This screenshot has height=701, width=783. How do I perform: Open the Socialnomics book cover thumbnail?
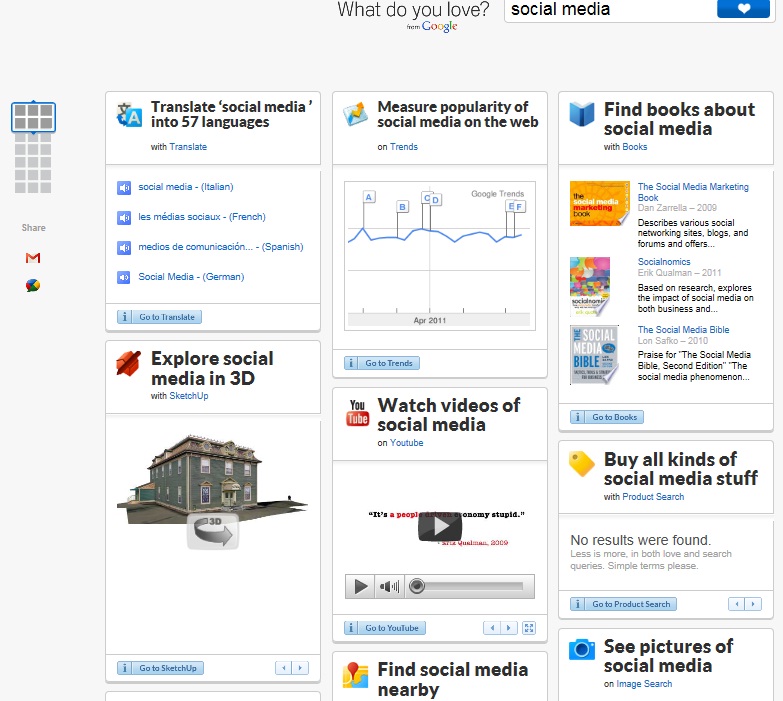click(x=590, y=287)
